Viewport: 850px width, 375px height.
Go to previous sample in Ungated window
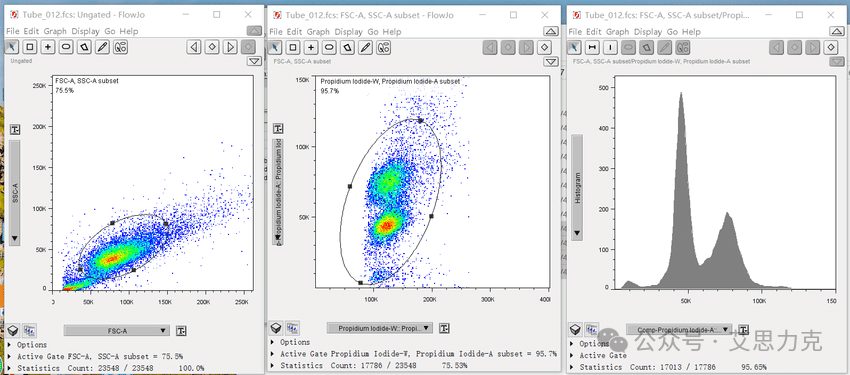194,47
